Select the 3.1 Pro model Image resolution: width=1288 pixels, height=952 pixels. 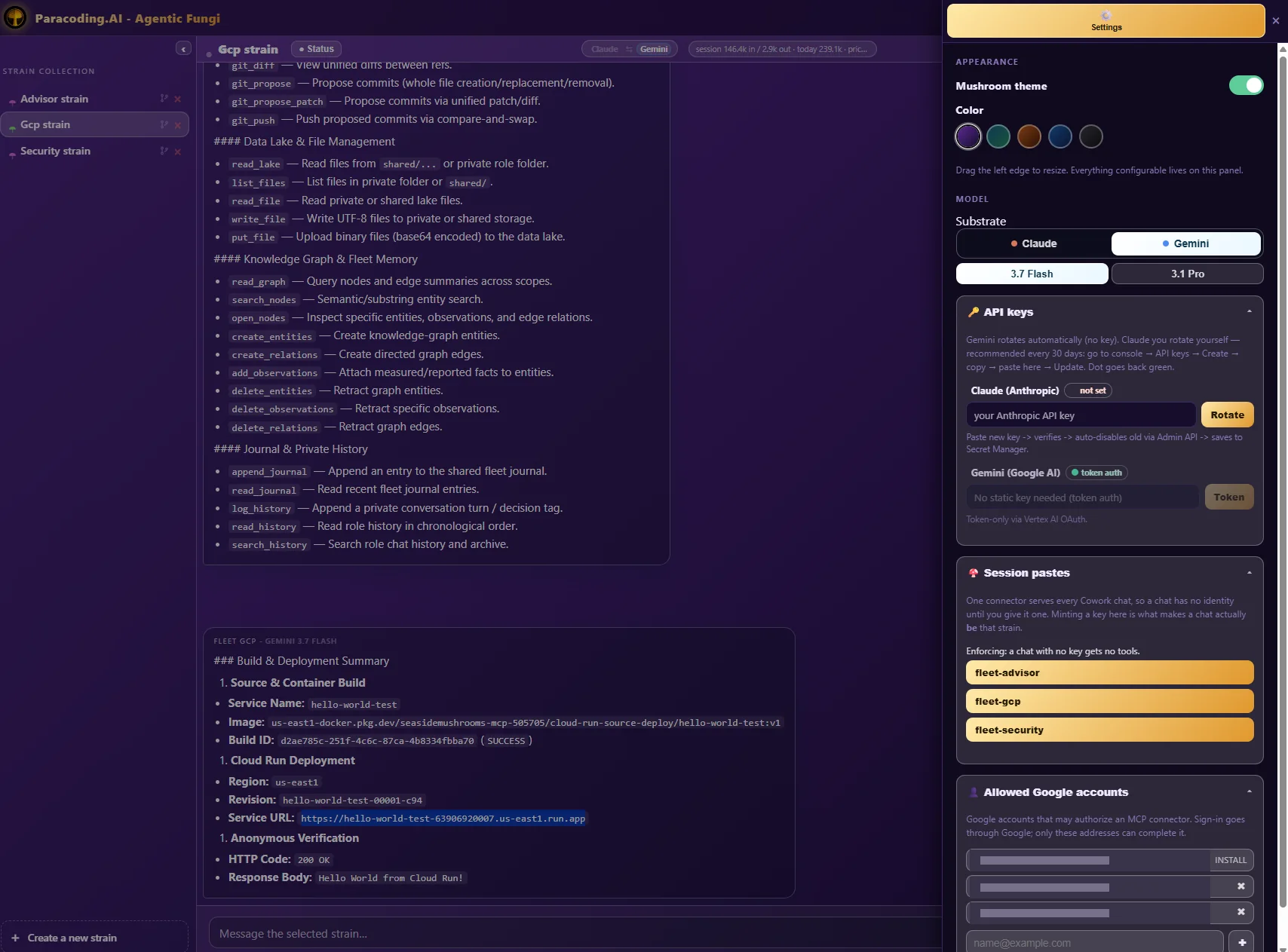pyautogui.click(x=1187, y=274)
